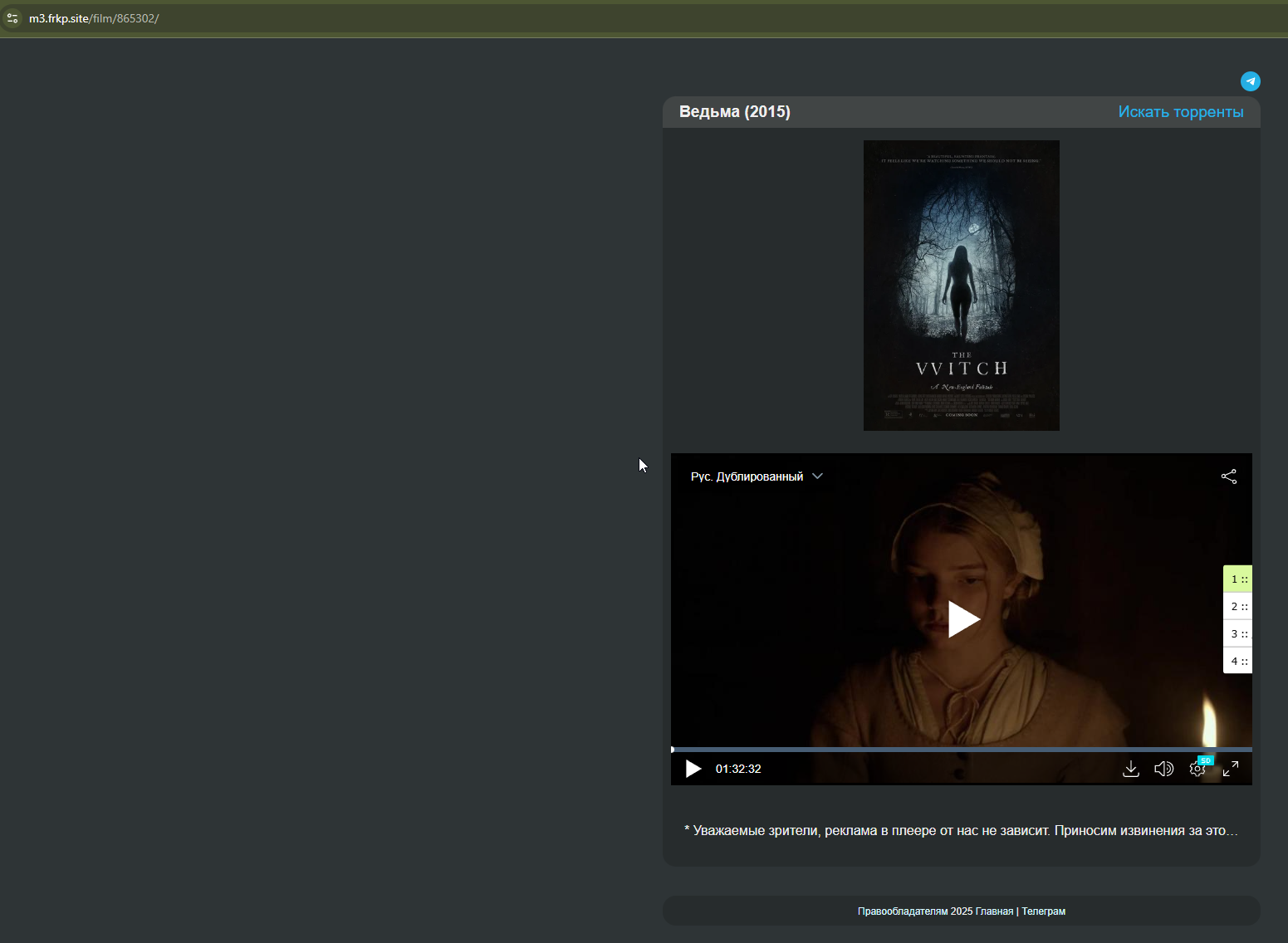
Task: Start video with large center play button
Action: click(x=962, y=619)
